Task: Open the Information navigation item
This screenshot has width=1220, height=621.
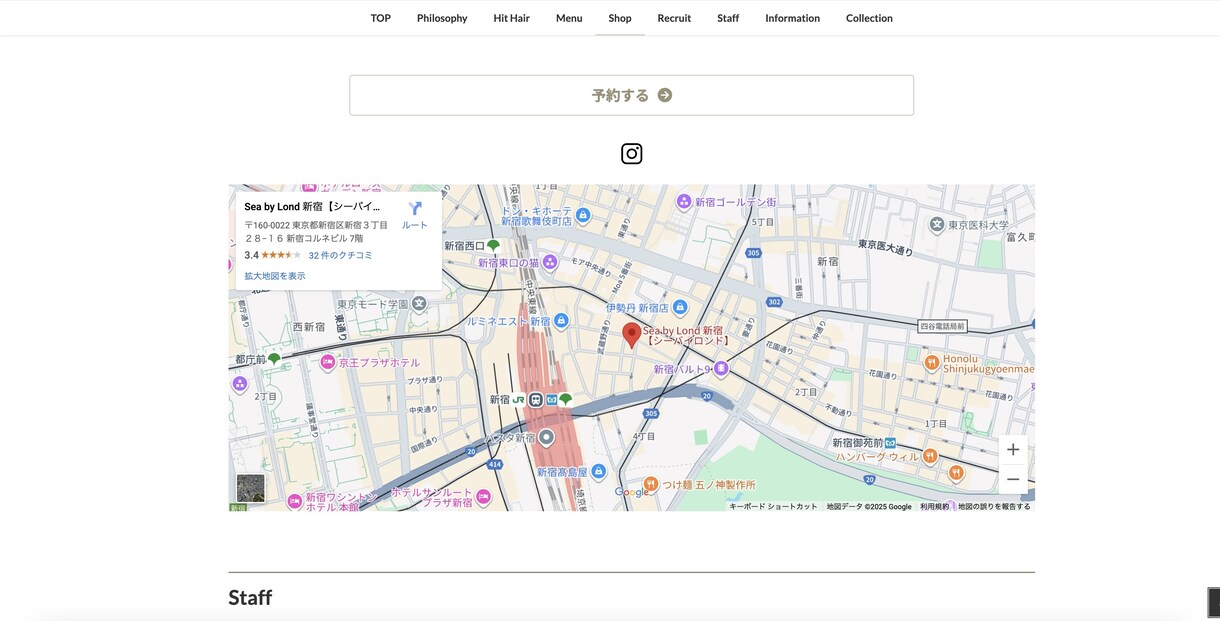Action: point(793,18)
